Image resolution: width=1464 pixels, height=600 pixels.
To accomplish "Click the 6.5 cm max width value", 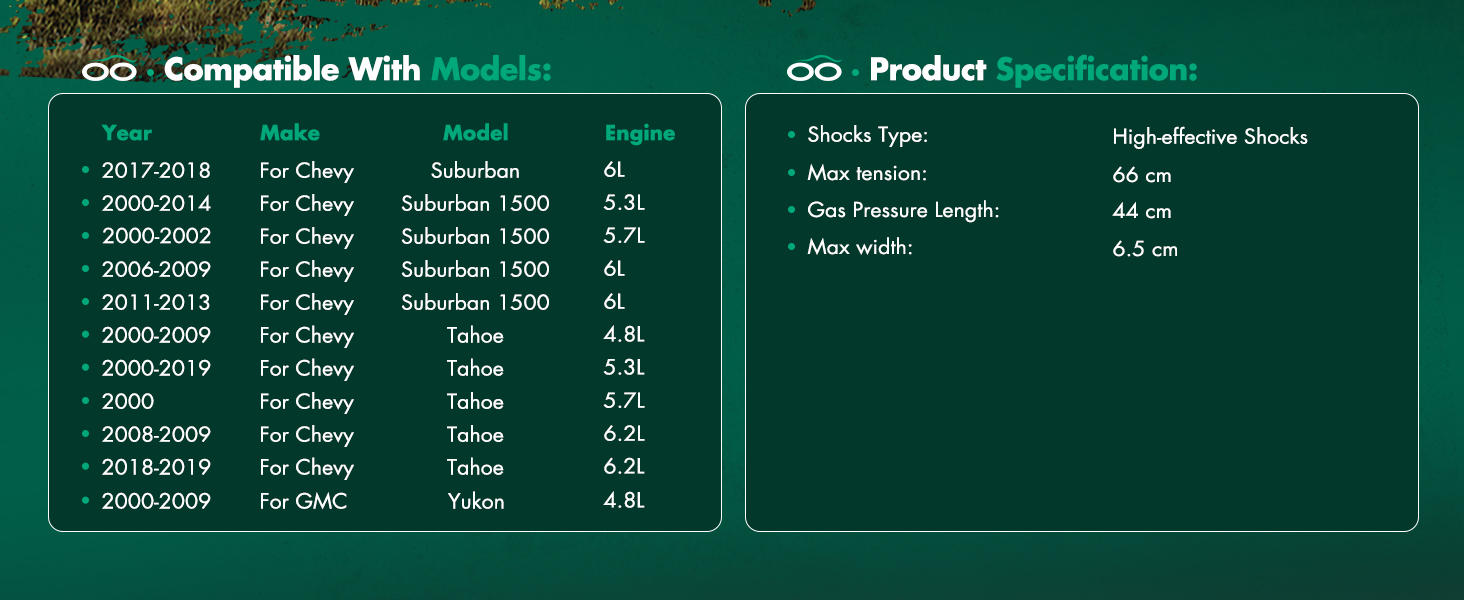I will (x=1145, y=249).
